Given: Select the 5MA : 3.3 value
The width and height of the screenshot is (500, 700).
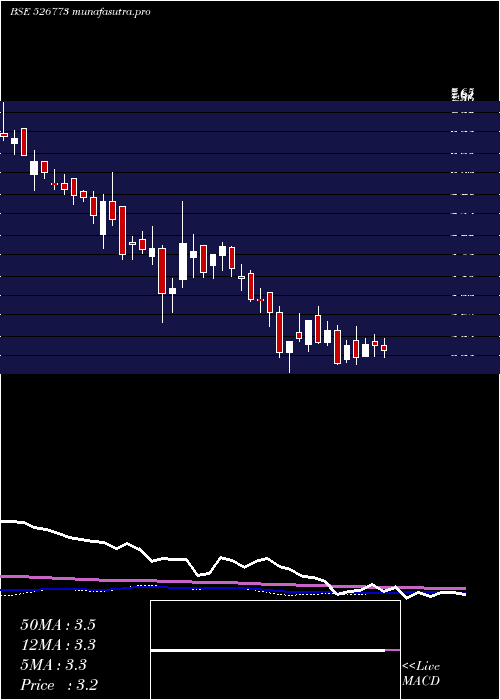Looking at the screenshot, I should pos(54,665).
